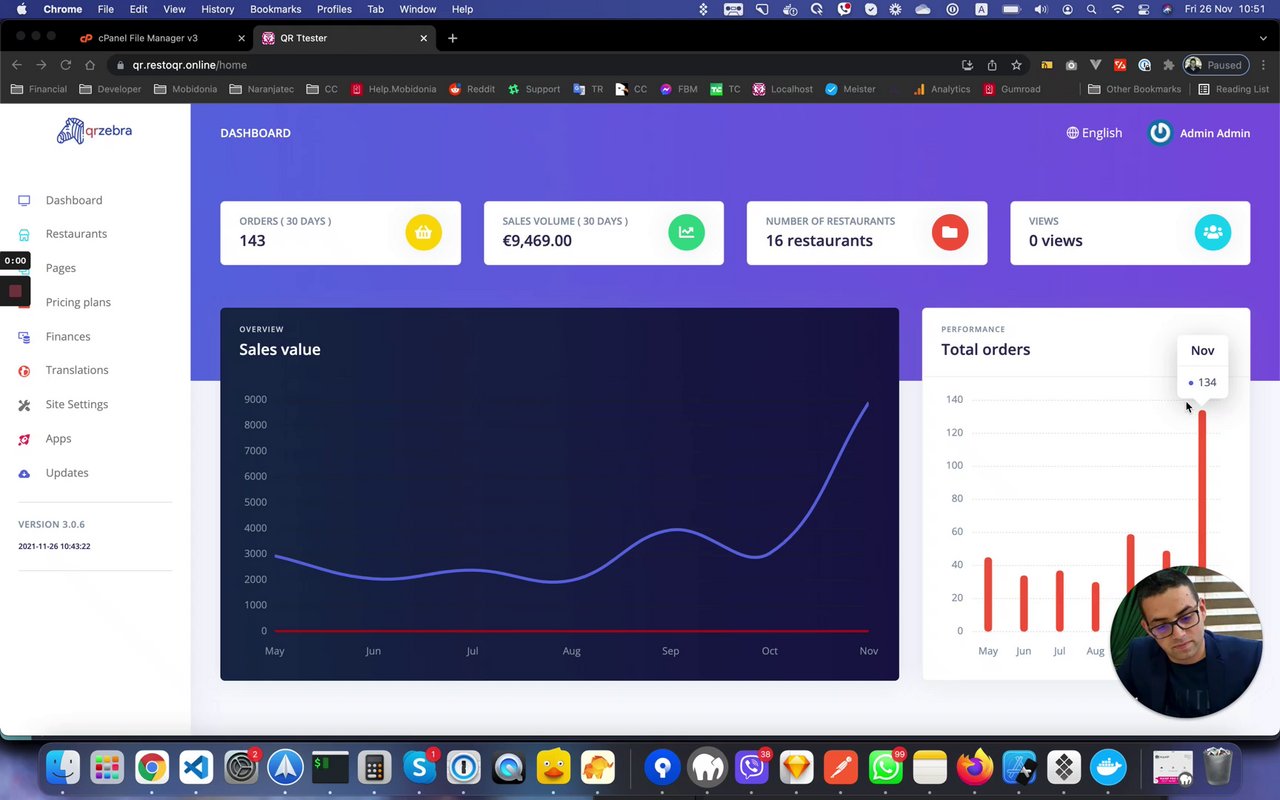This screenshot has height=800, width=1280.
Task: Stop the screen recording red button
Action: 15,291
